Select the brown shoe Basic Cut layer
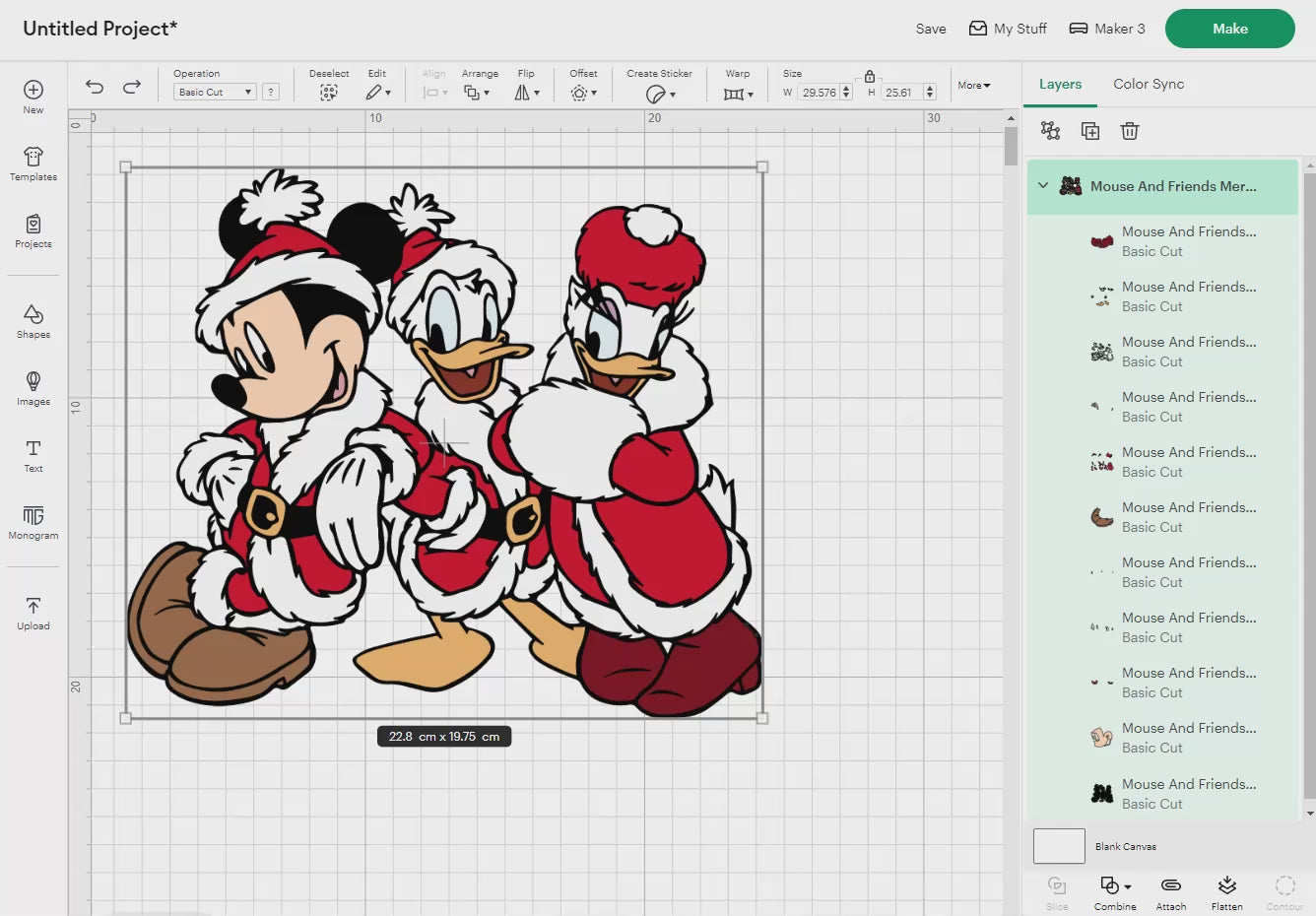Screen dimensions: 1316x916 [1162, 517]
